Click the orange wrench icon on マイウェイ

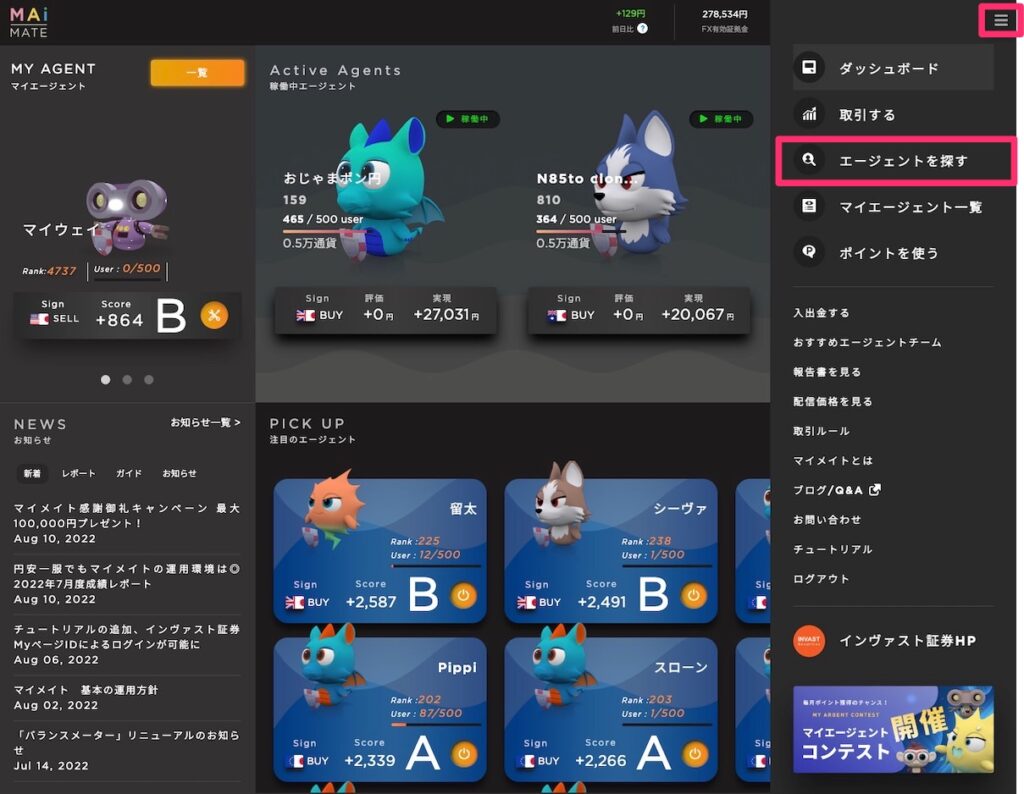214,316
